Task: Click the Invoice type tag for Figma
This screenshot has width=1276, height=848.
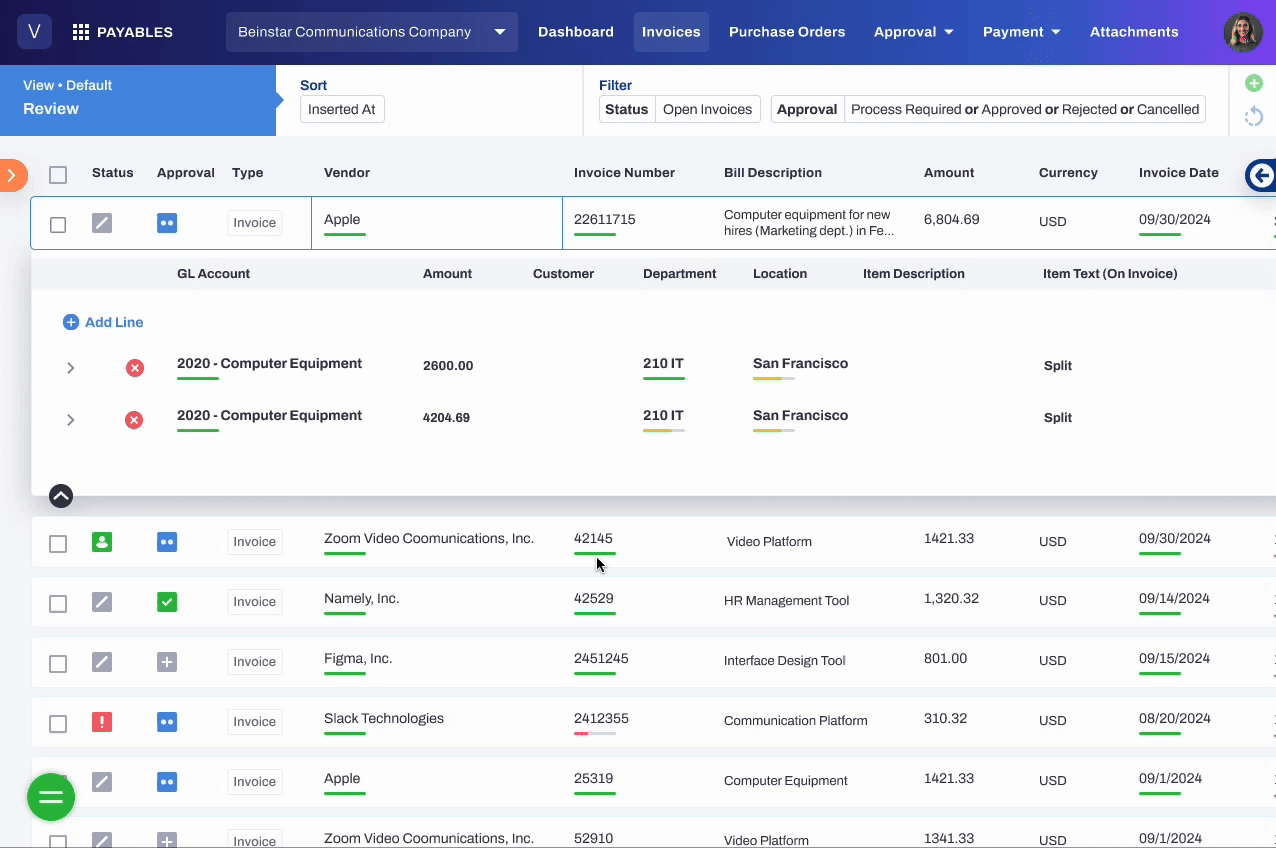Action: pyautogui.click(x=255, y=662)
